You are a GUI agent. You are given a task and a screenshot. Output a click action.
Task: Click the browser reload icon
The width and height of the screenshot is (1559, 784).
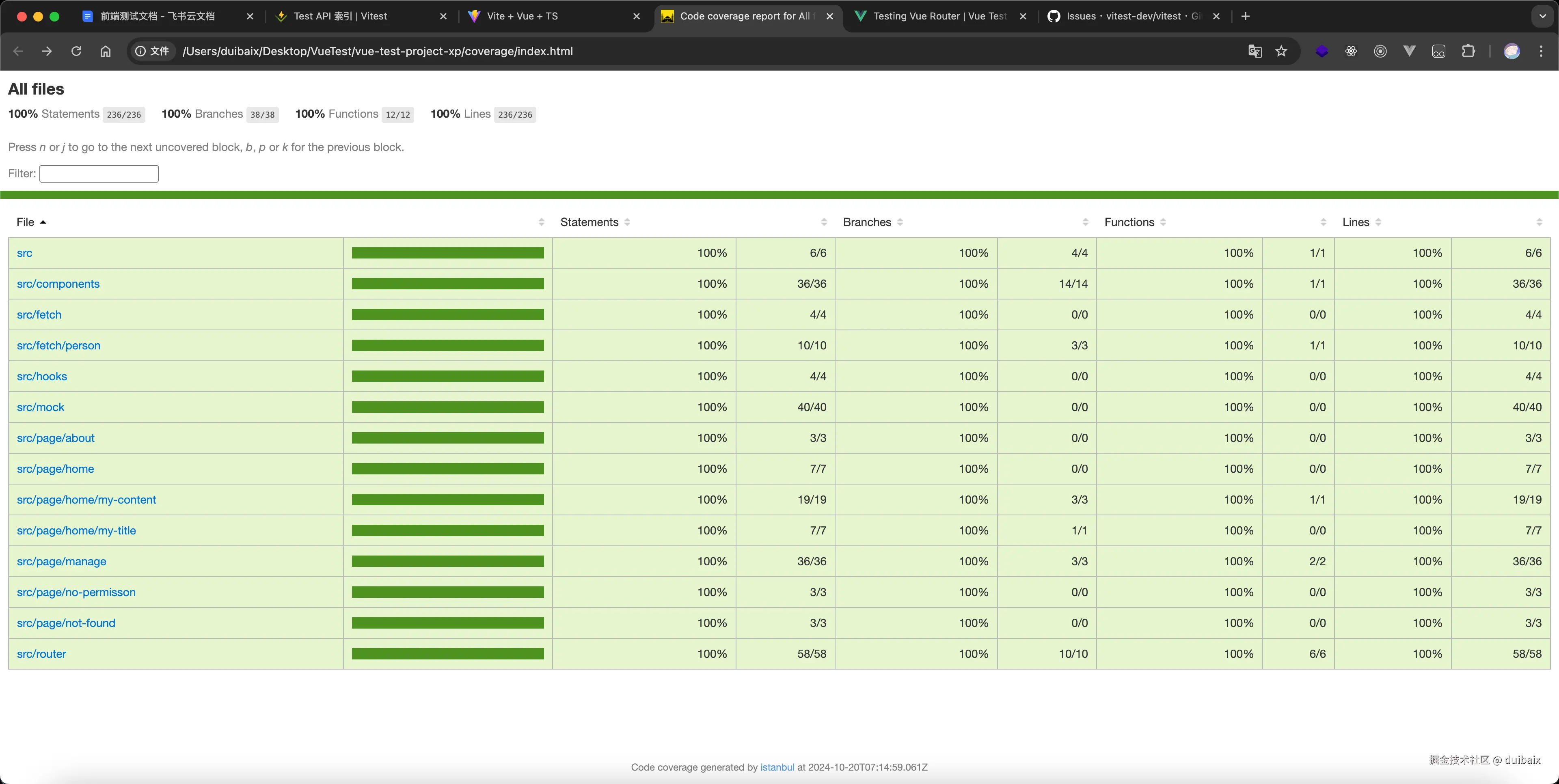(76, 52)
